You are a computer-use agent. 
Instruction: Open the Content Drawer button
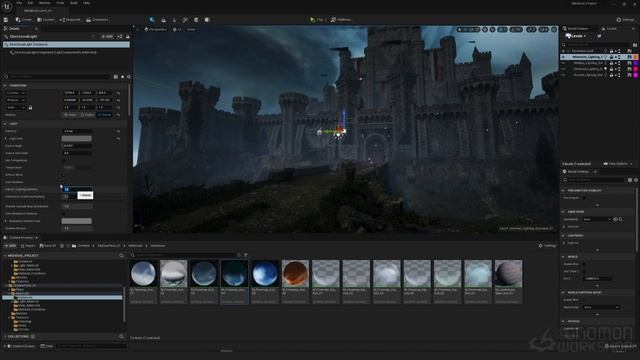tap(20, 346)
